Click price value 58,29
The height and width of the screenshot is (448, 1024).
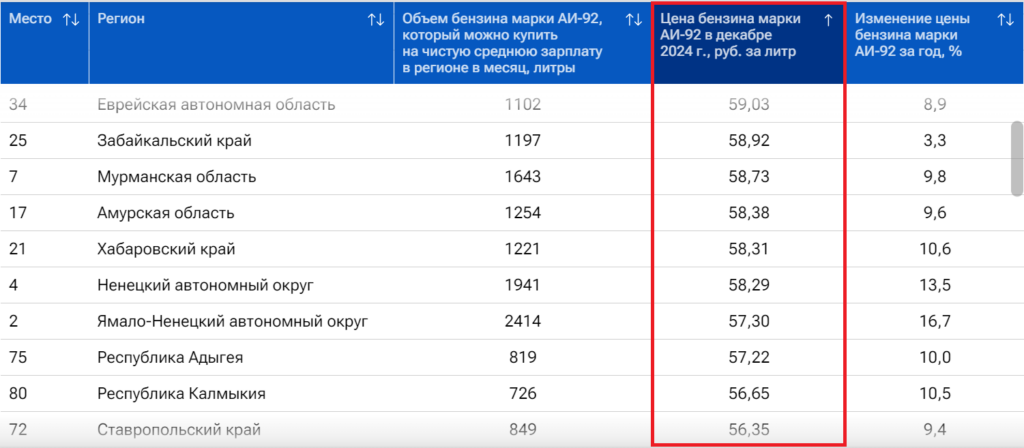click(750, 285)
